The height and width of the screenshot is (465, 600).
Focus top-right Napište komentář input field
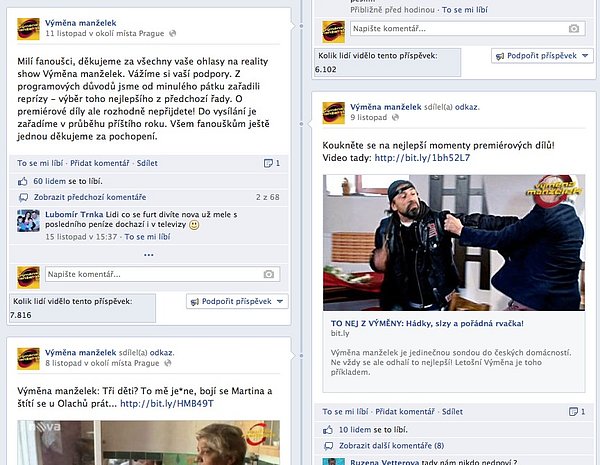click(x=468, y=29)
